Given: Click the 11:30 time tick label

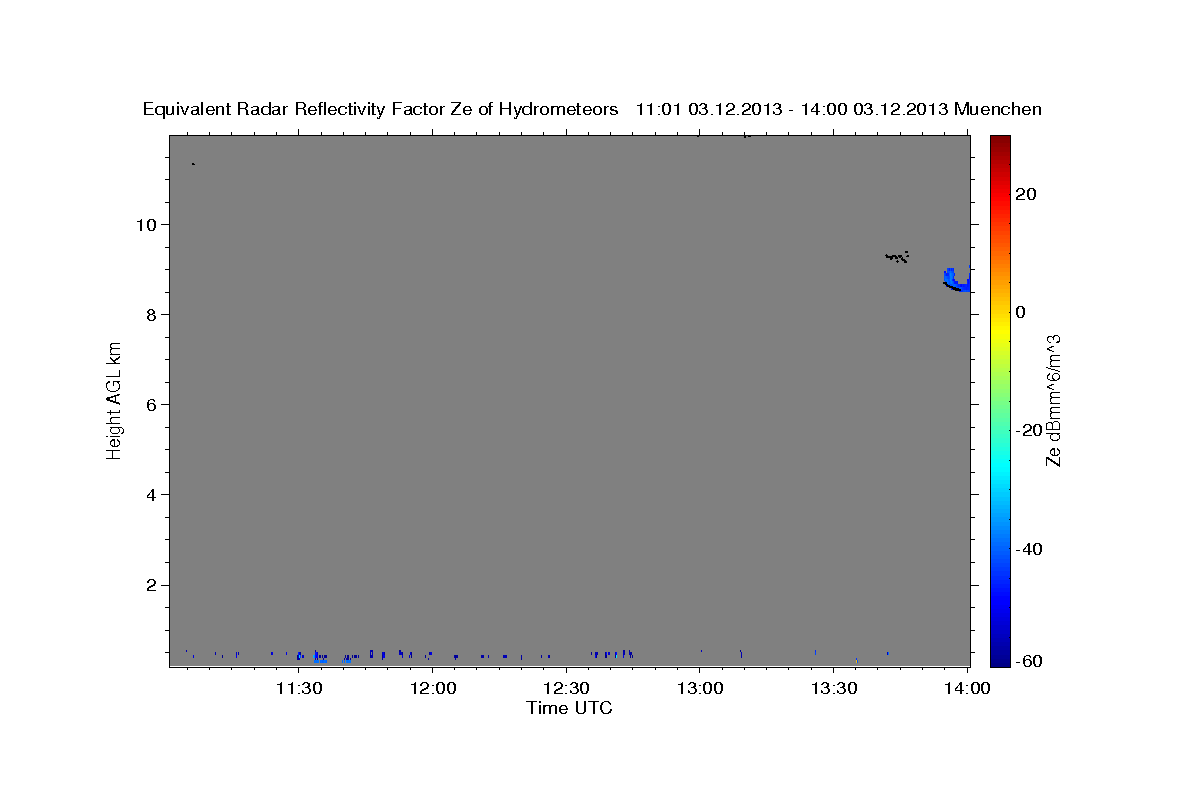Looking at the screenshot, I should tap(298, 688).
